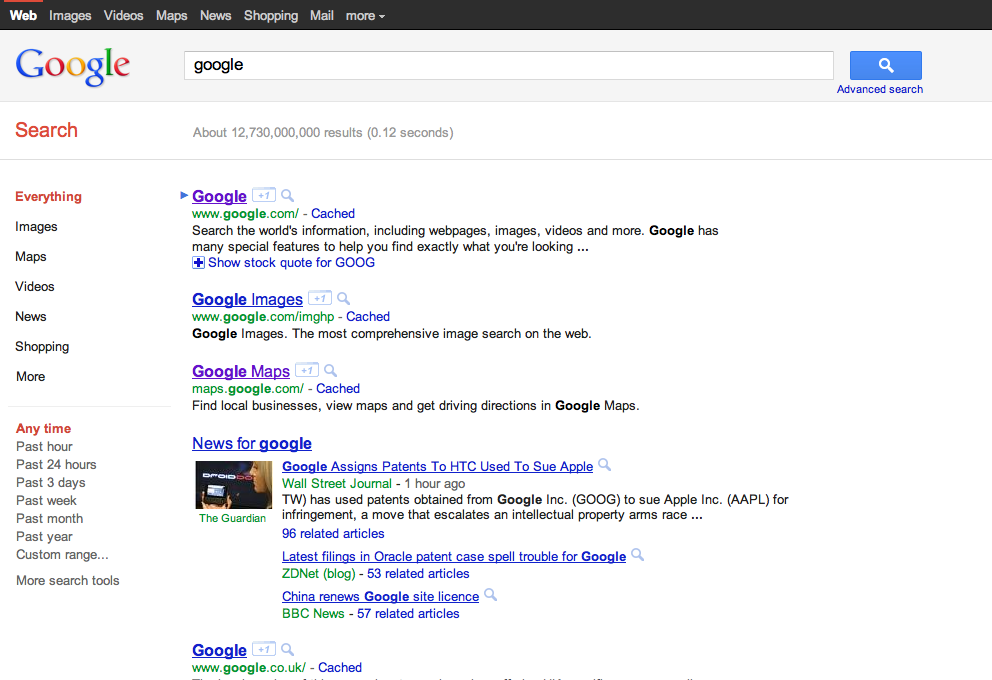Open preview magnifier for the google.co.uk result
Image resolution: width=992 pixels, height=680 pixels.
coord(287,649)
